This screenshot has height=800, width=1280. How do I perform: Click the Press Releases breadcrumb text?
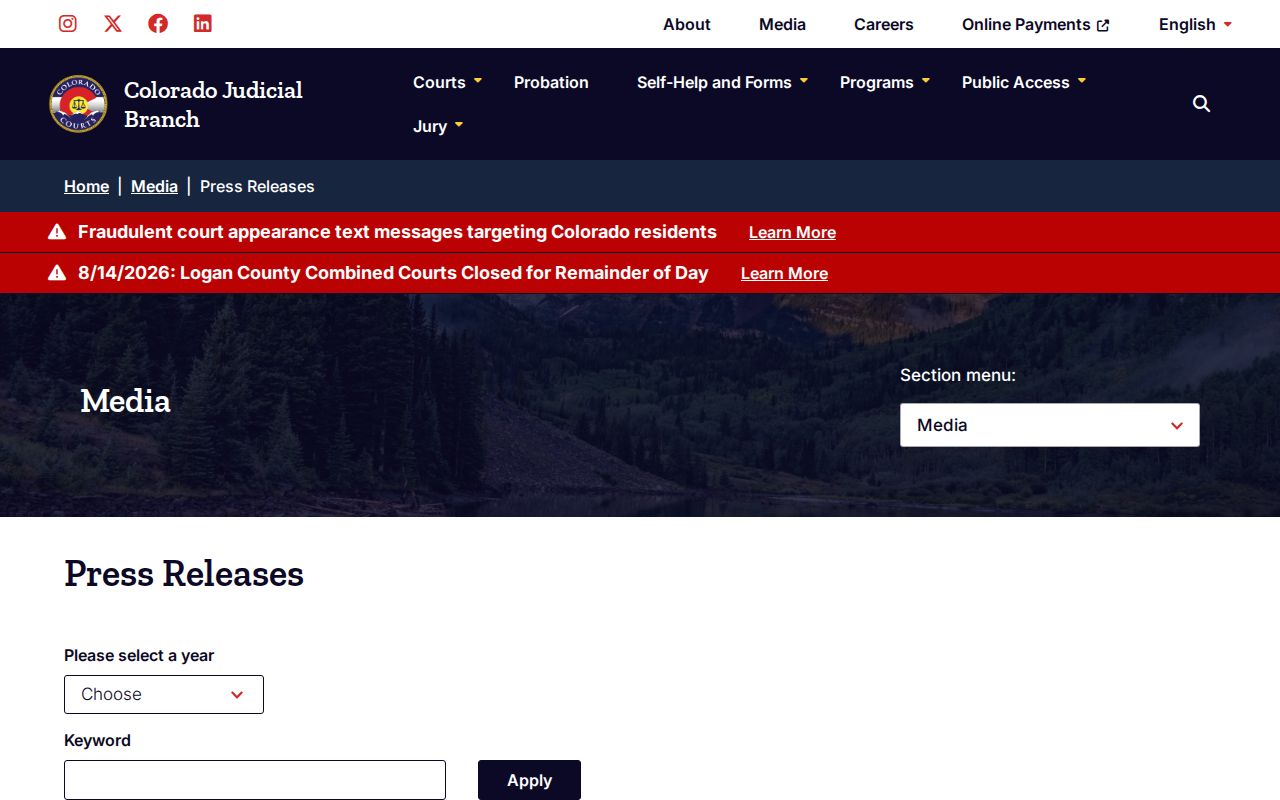pos(257,186)
